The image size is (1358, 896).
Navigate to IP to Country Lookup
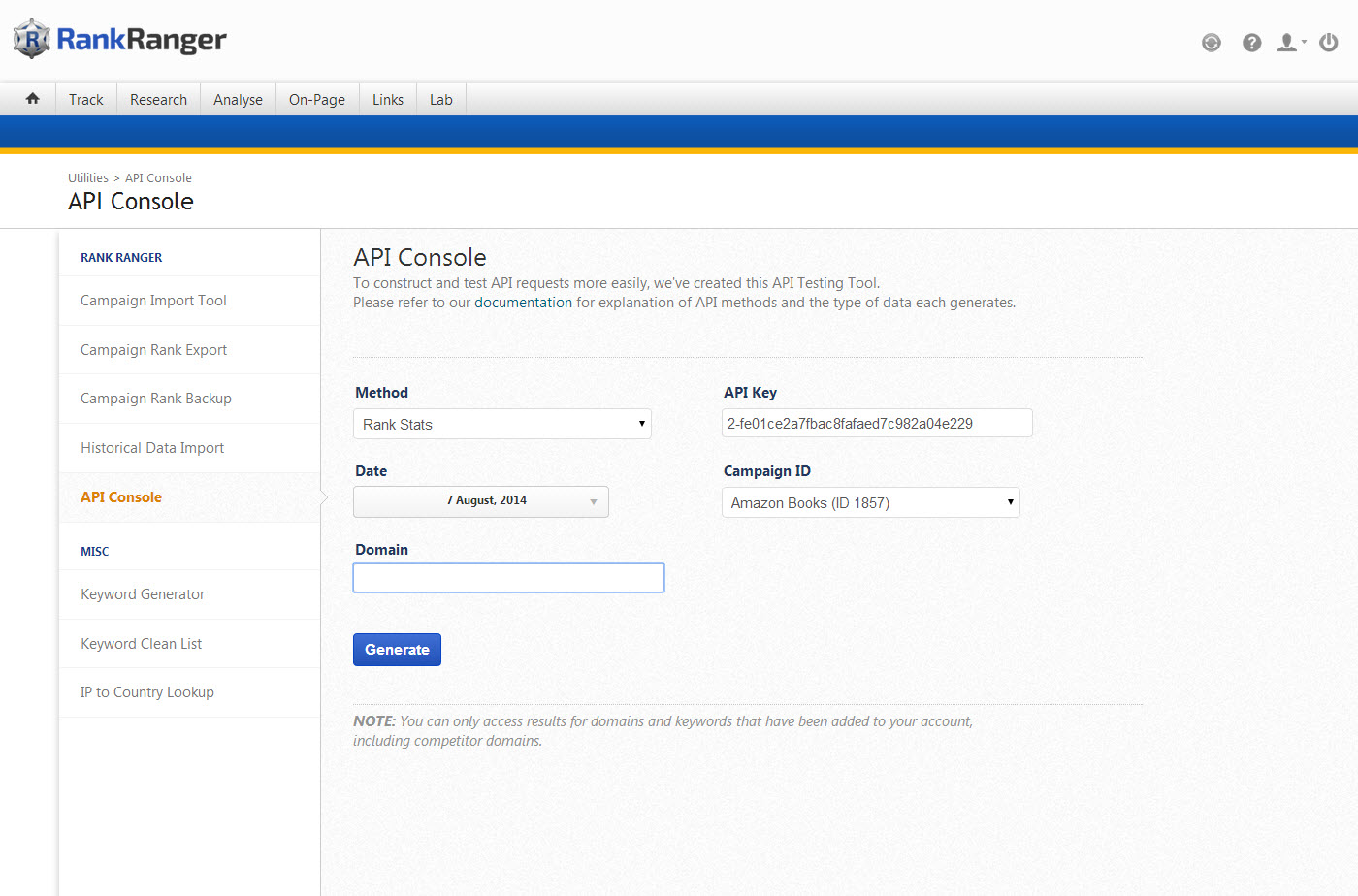click(x=147, y=692)
